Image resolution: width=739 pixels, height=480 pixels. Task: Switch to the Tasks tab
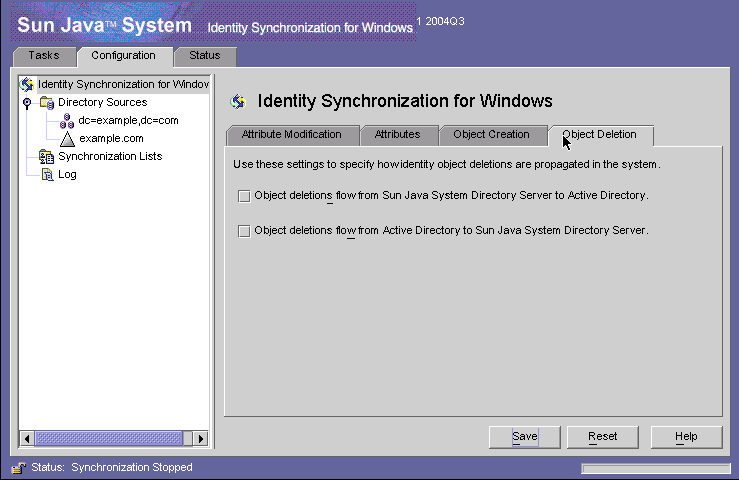pyautogui.click(x=44, y=56)
